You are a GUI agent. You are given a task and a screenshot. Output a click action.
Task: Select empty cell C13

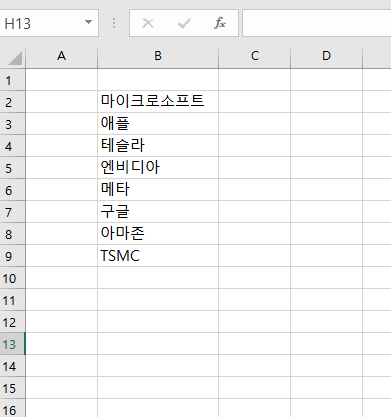[255, 343]
